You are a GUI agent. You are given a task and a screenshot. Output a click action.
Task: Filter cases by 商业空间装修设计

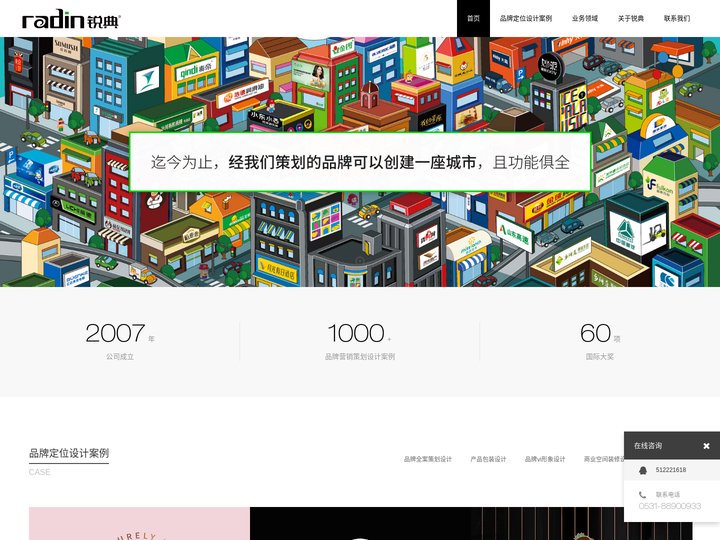604,459
